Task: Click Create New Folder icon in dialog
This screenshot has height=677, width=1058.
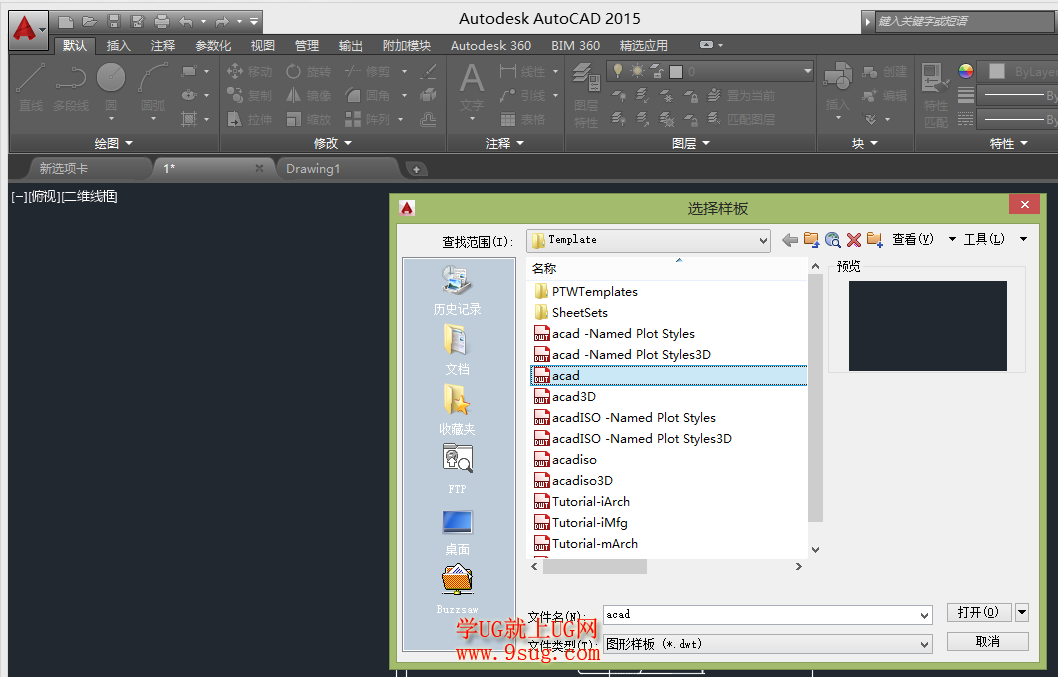Action: [x=875, y=240]
